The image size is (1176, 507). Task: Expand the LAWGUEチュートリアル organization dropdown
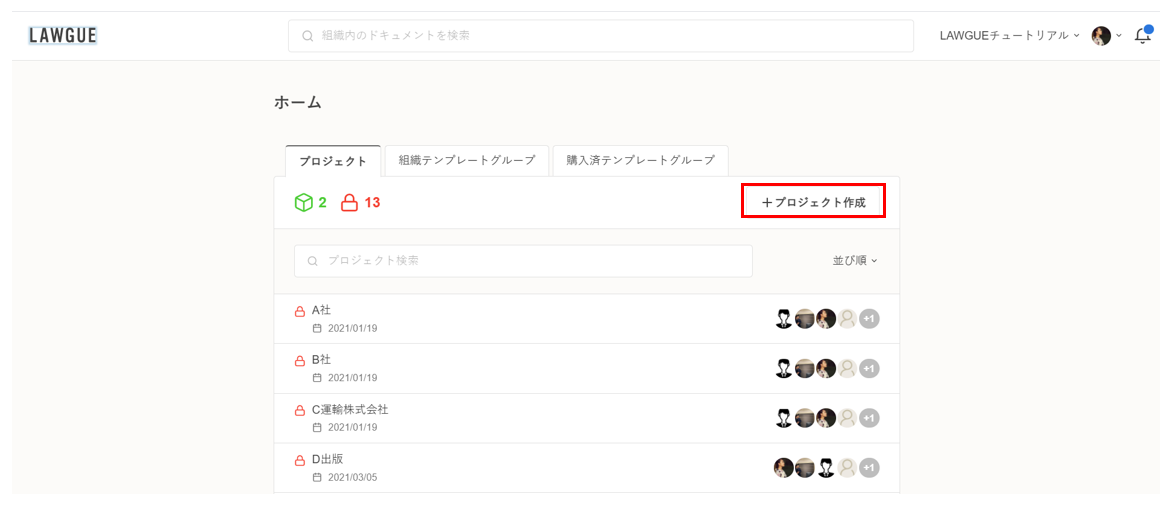pos(1009,36)
